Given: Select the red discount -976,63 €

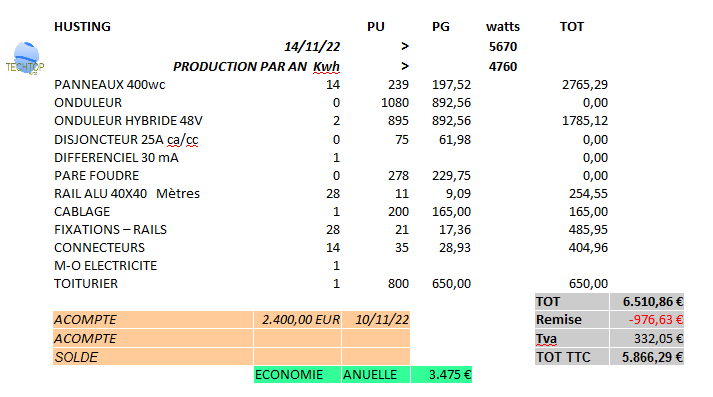Looking at the screenshot, I should point(647,320).
